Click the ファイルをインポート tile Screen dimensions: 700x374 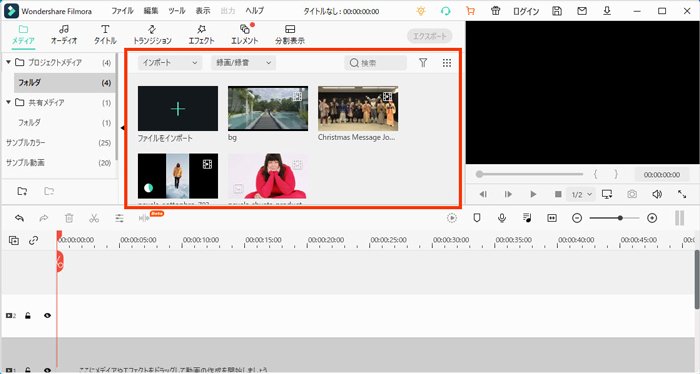178,108
